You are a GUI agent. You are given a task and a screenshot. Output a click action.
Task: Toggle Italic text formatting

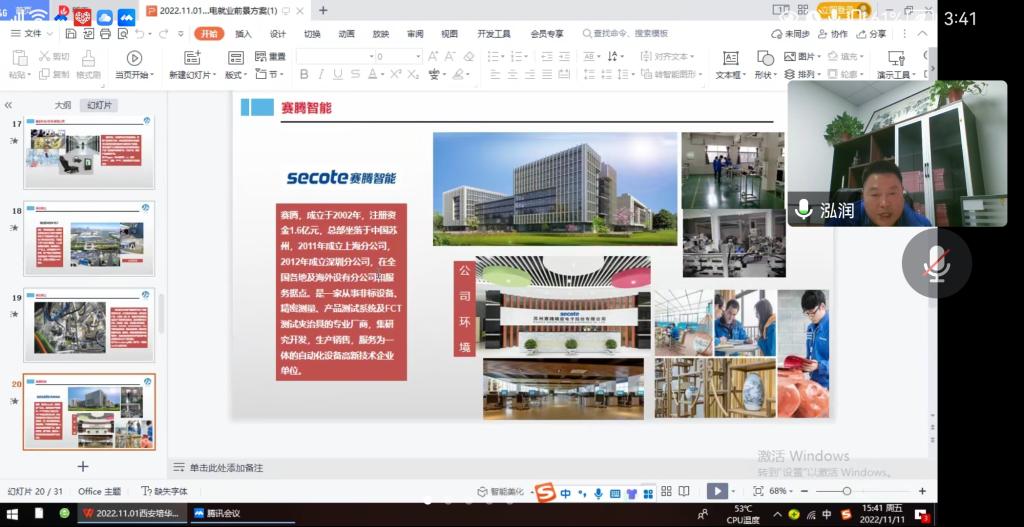point(321,75)
